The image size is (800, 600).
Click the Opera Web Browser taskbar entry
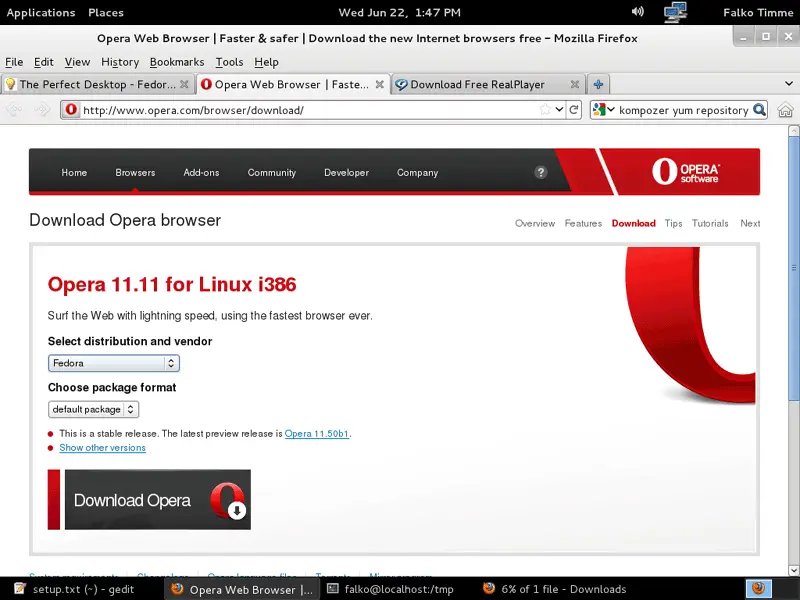(242, 589)
